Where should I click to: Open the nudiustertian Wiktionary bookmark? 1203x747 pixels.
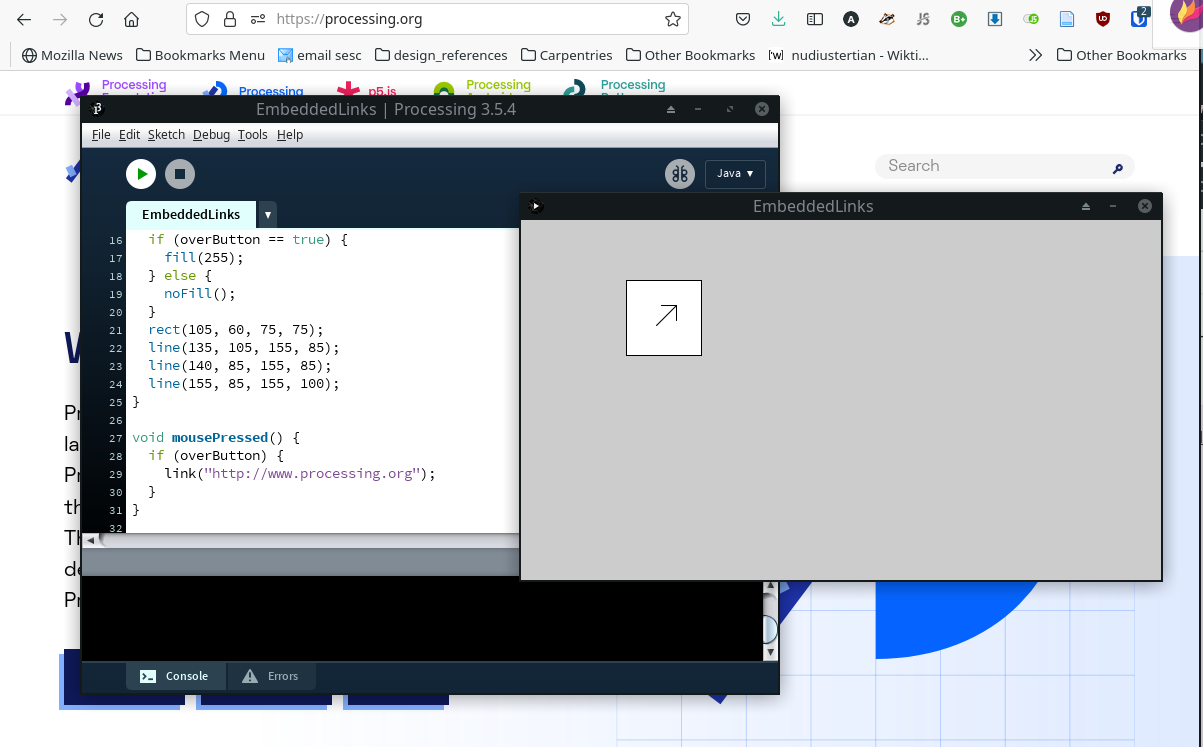848,55
